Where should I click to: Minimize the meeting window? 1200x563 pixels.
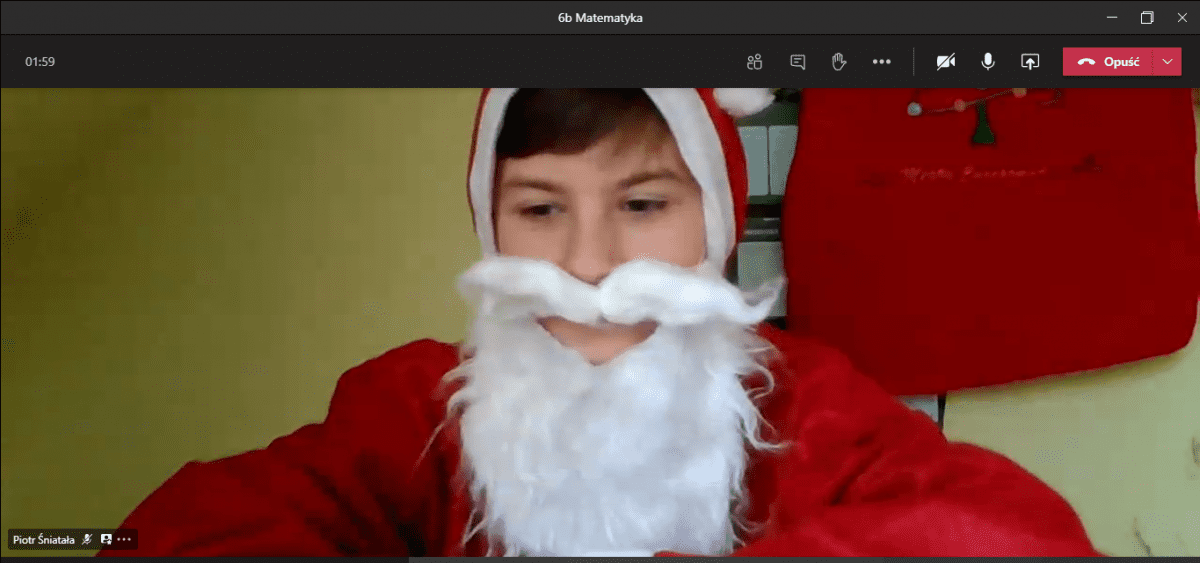[1112, 17]
